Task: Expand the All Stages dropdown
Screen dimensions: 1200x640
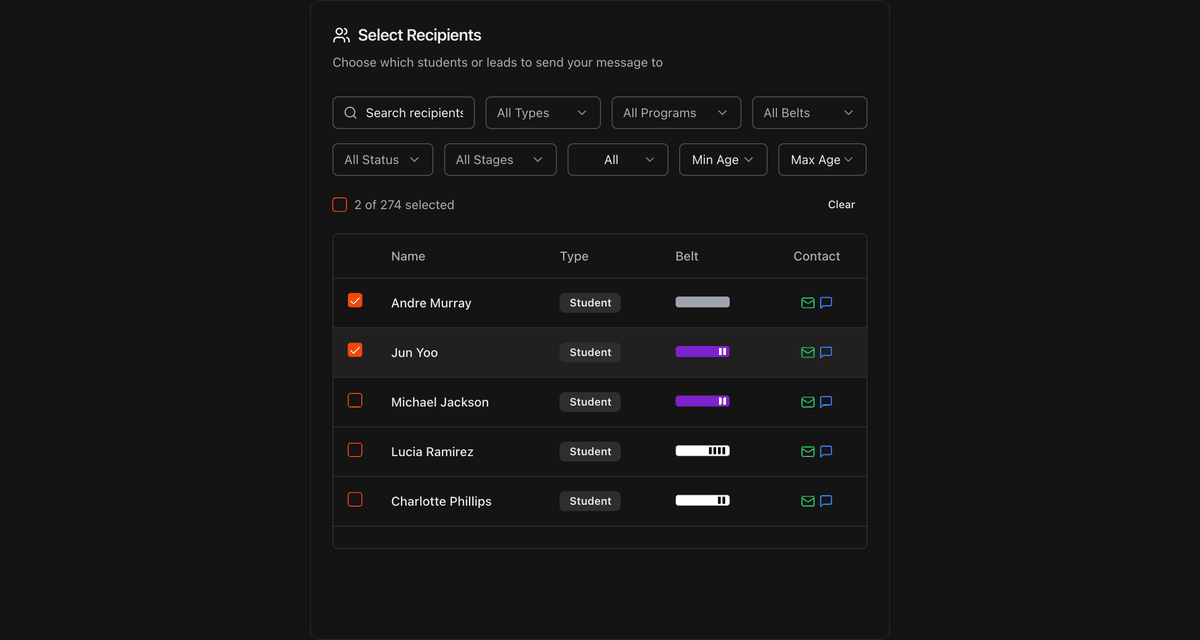Action: point(500,160)
